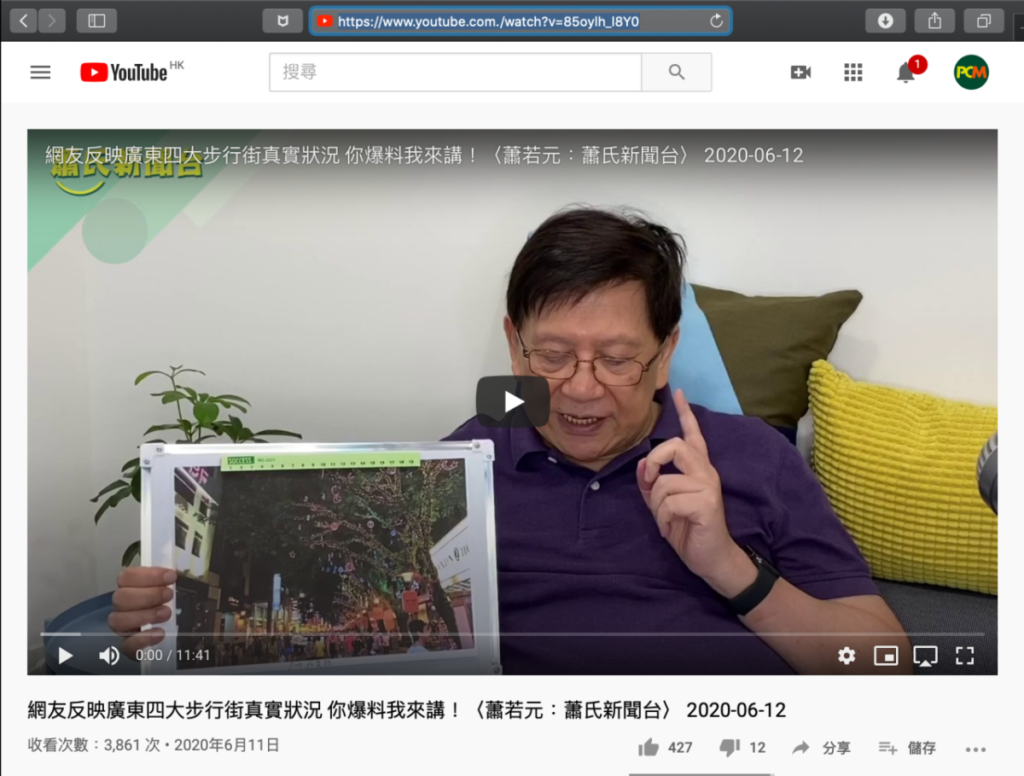Open the YouTube apps grid icon
Image resolution: width=1024 pixels, height=776 pixels.
pyautogui.click(x=853, y=72)
